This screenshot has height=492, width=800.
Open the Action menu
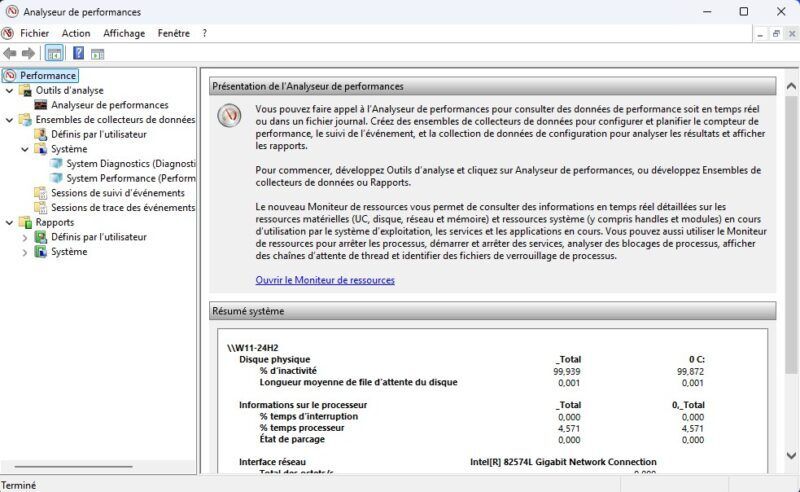tap(76, 33)
